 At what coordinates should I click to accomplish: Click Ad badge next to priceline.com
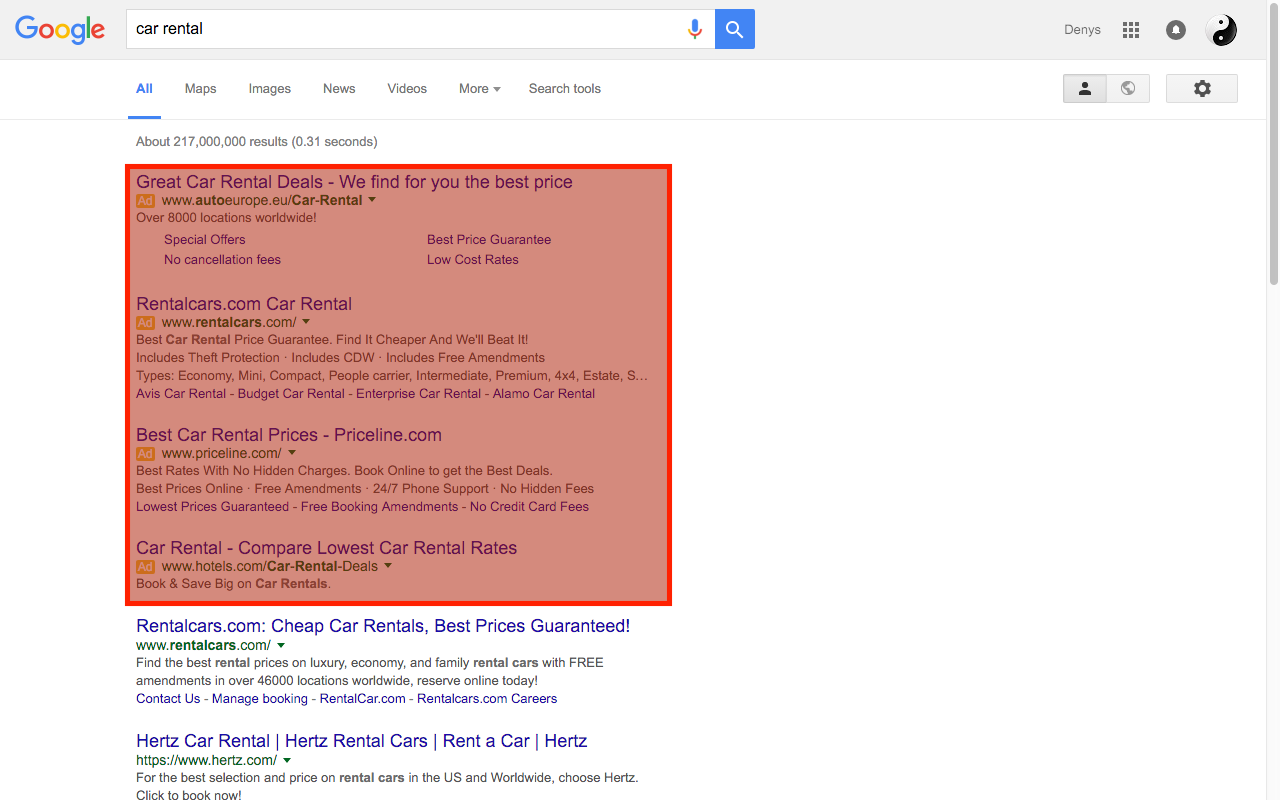[x=145, y=454]
